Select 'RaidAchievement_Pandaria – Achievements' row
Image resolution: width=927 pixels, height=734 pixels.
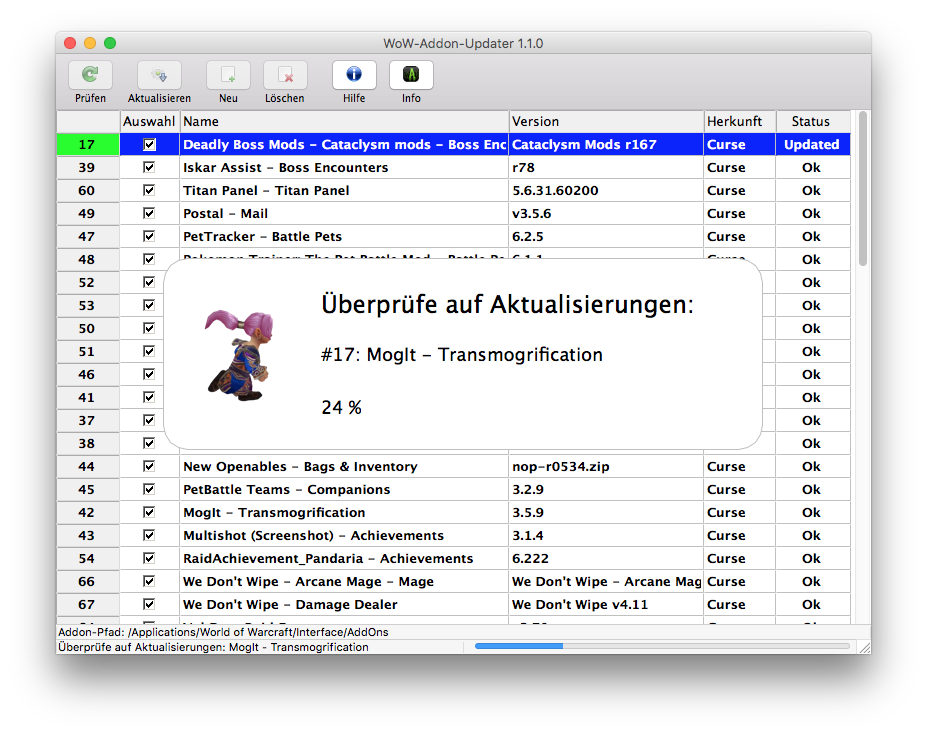(453, 558)
